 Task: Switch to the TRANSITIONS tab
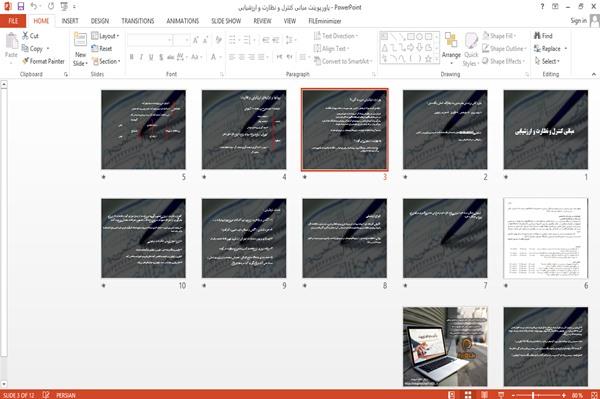[138, 21]
